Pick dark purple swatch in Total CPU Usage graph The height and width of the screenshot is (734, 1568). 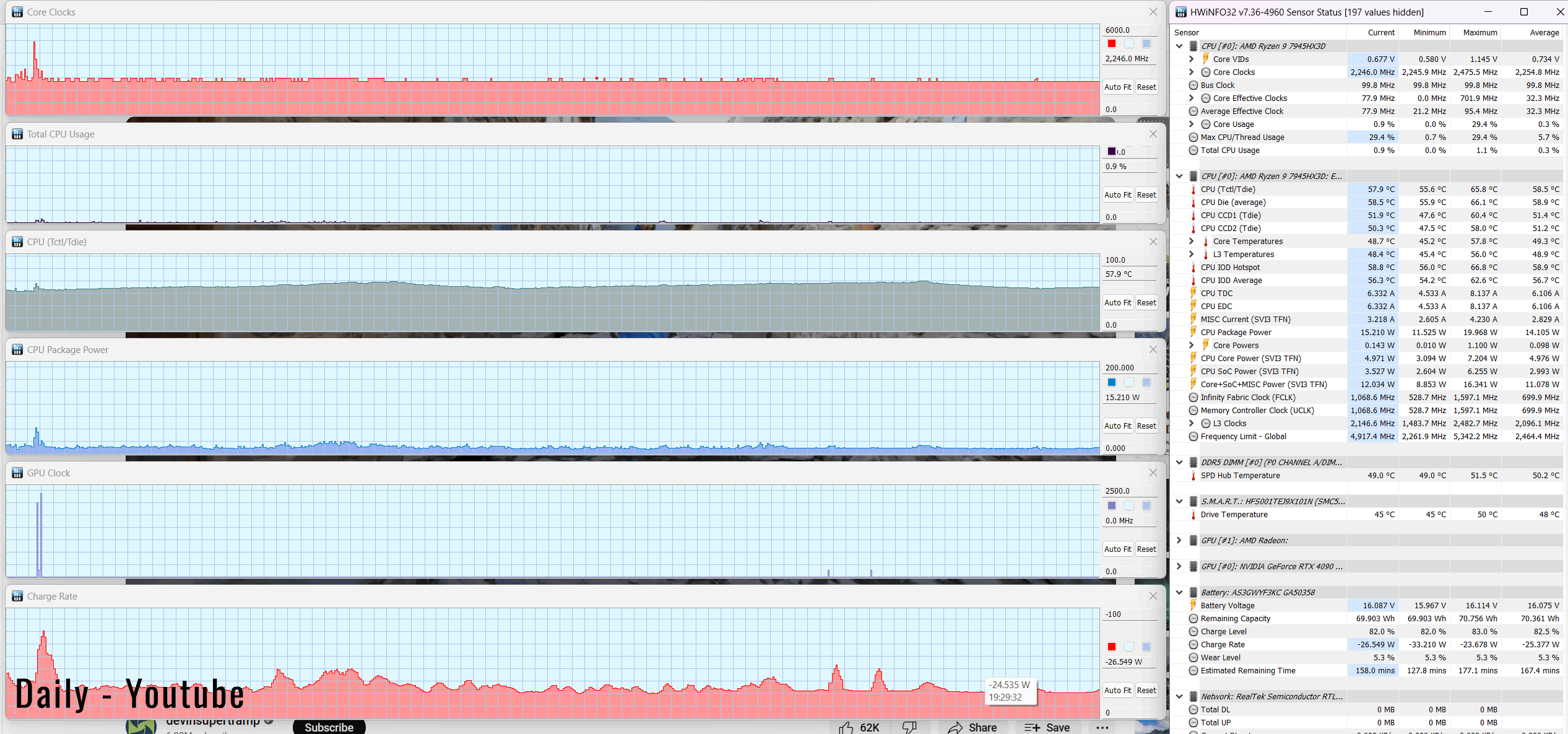click(x=1112, y=151)
